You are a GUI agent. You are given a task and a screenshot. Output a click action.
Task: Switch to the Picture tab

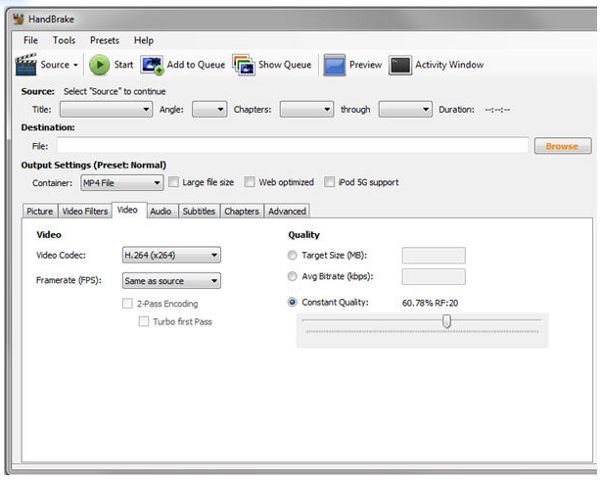40,211
